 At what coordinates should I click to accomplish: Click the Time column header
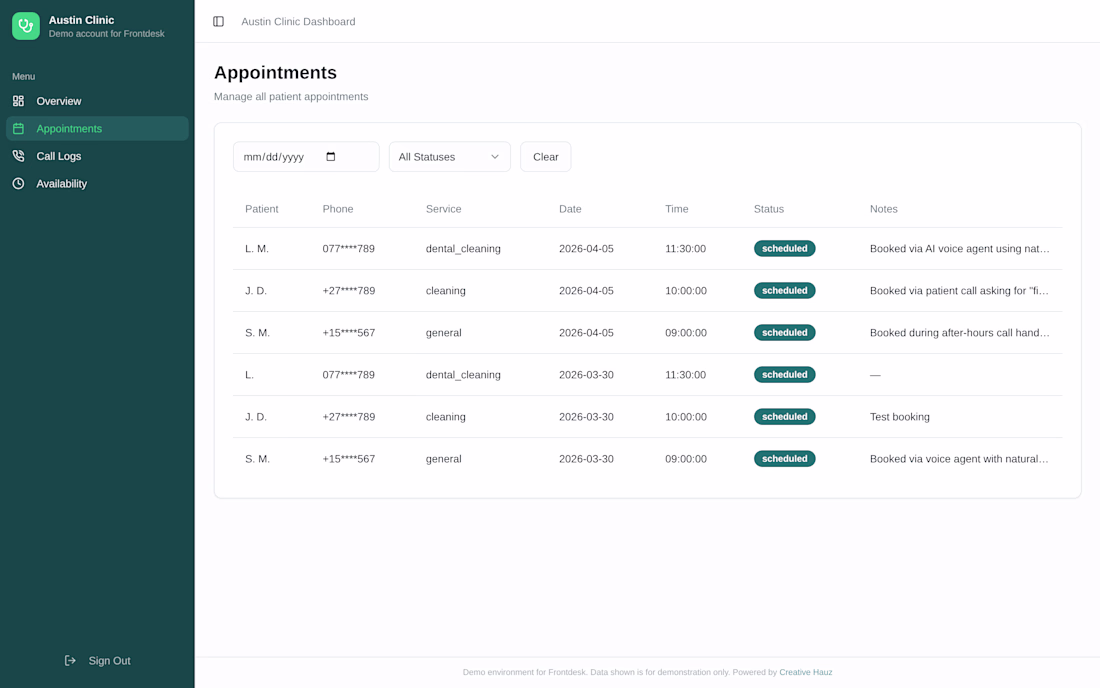point(677,209)
